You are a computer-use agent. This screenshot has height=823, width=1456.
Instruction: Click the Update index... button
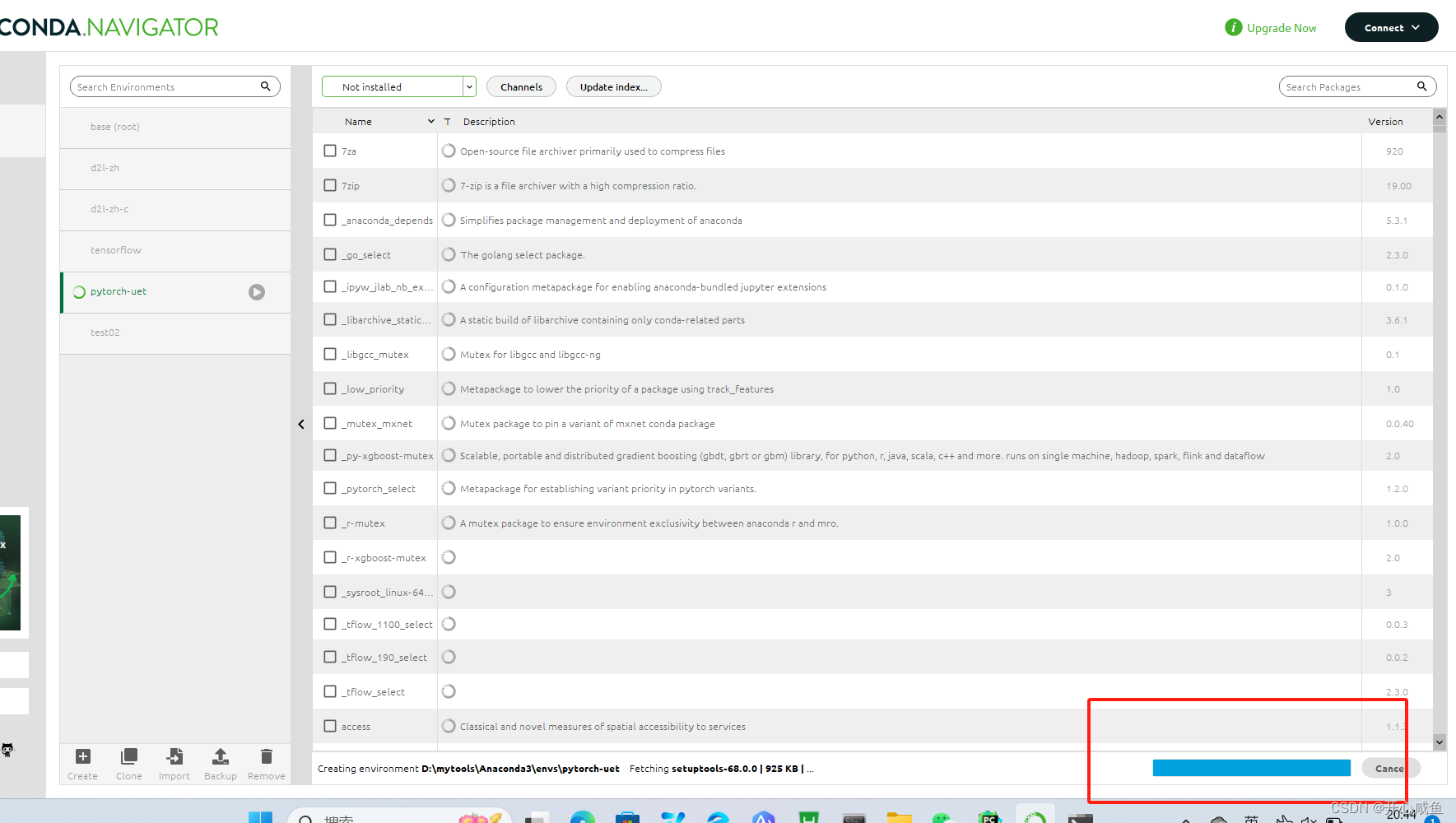tap(613, 86)
